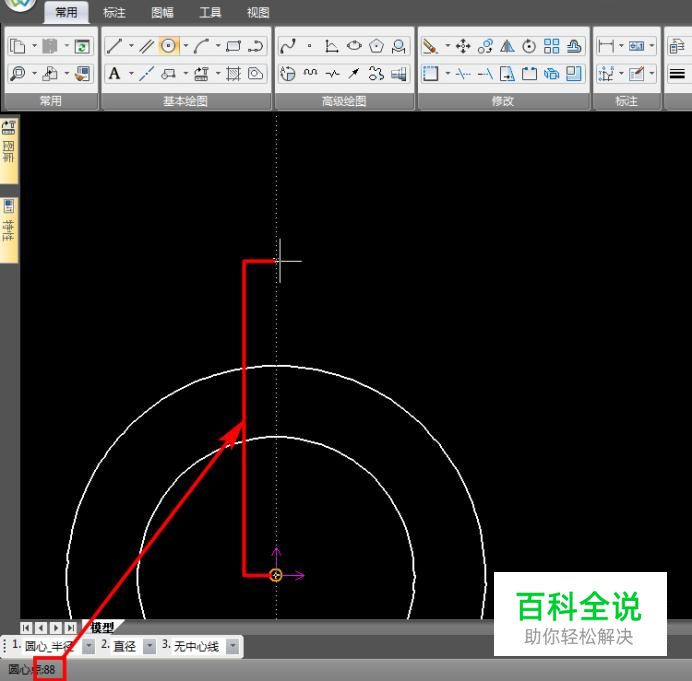Viewport: 692px width, 681px height.
Task: Click the Mirror tool
Action: tap(507, 46)
